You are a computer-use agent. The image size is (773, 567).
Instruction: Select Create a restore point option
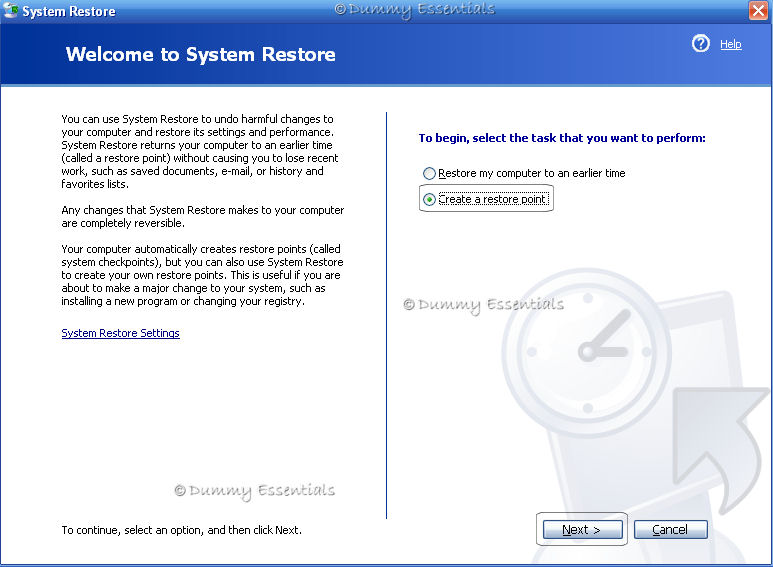pos(486,199)
